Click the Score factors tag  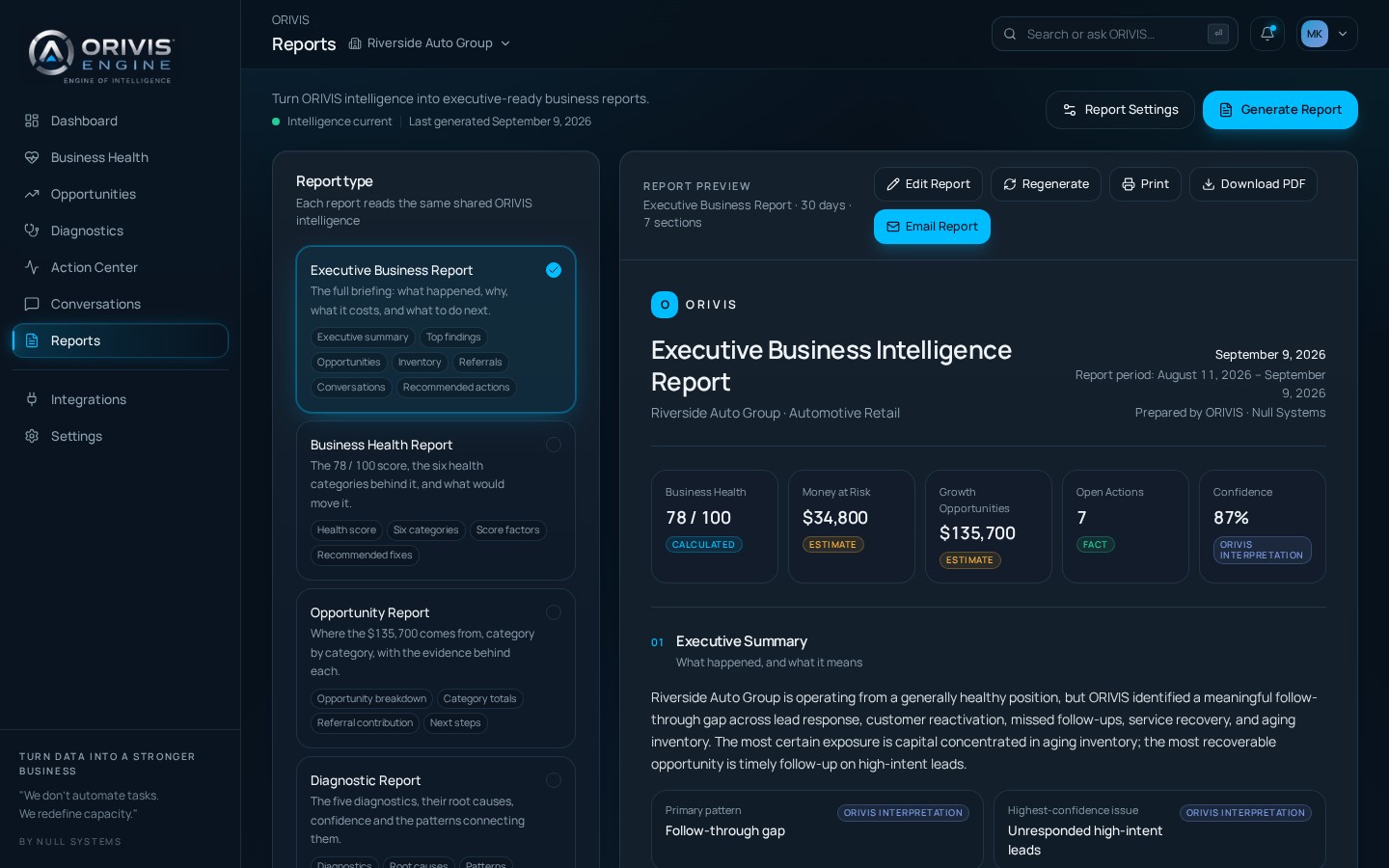507,530
